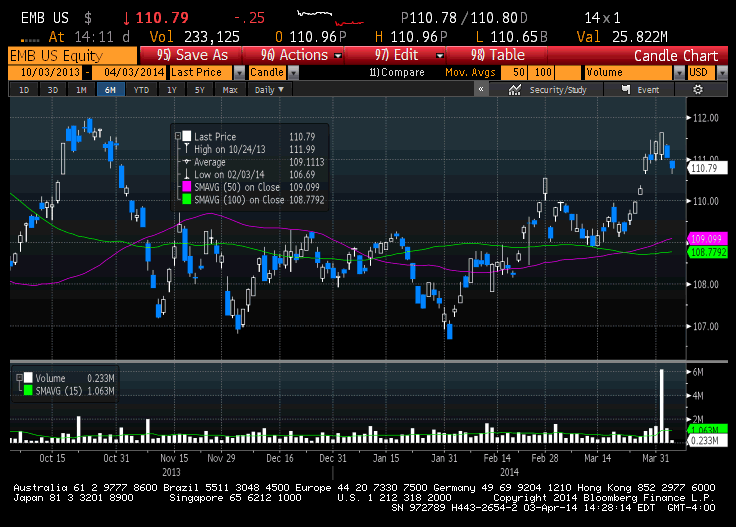Click the Vol 233,125 header value
The width and height of the screenshot is (736, 527).
(x=194, y=37)
